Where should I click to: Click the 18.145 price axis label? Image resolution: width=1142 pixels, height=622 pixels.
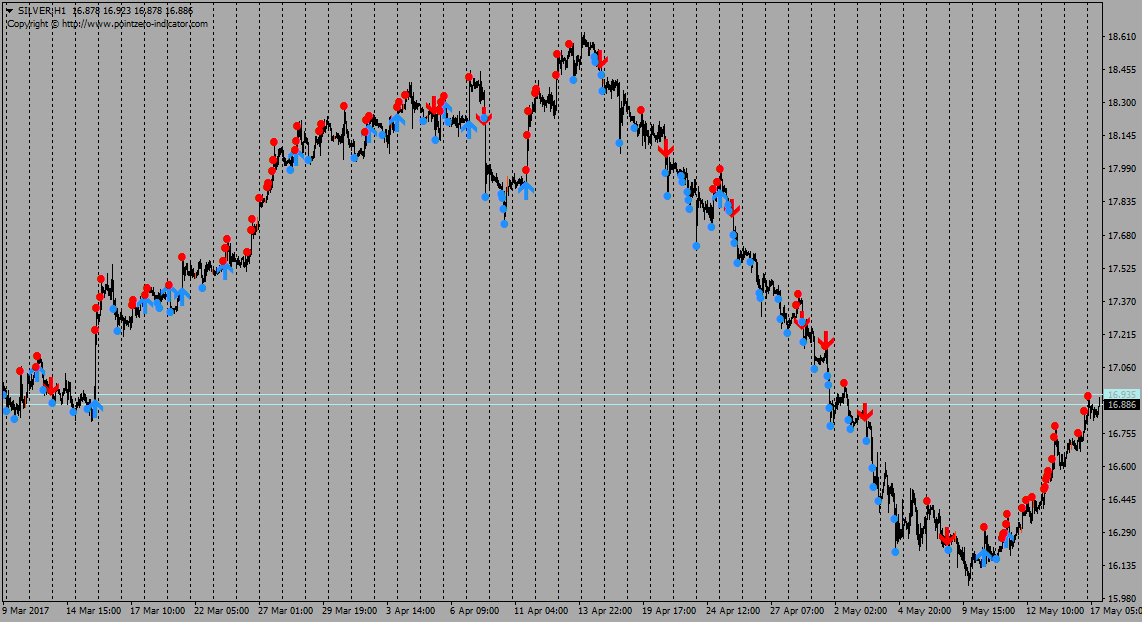click(x=1122, y=135)
